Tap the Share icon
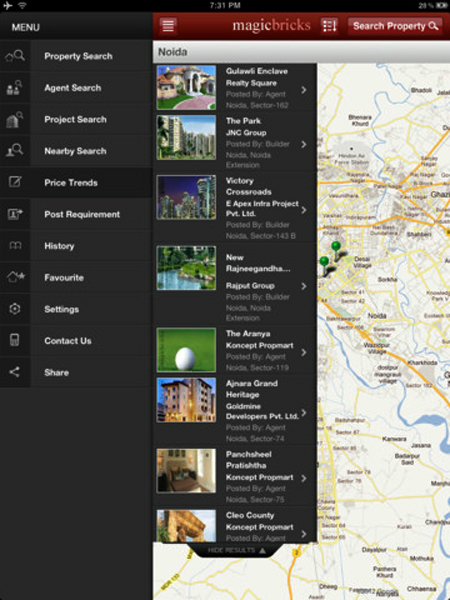The width and height of the screenshot is (450, 600). (14, 372)
